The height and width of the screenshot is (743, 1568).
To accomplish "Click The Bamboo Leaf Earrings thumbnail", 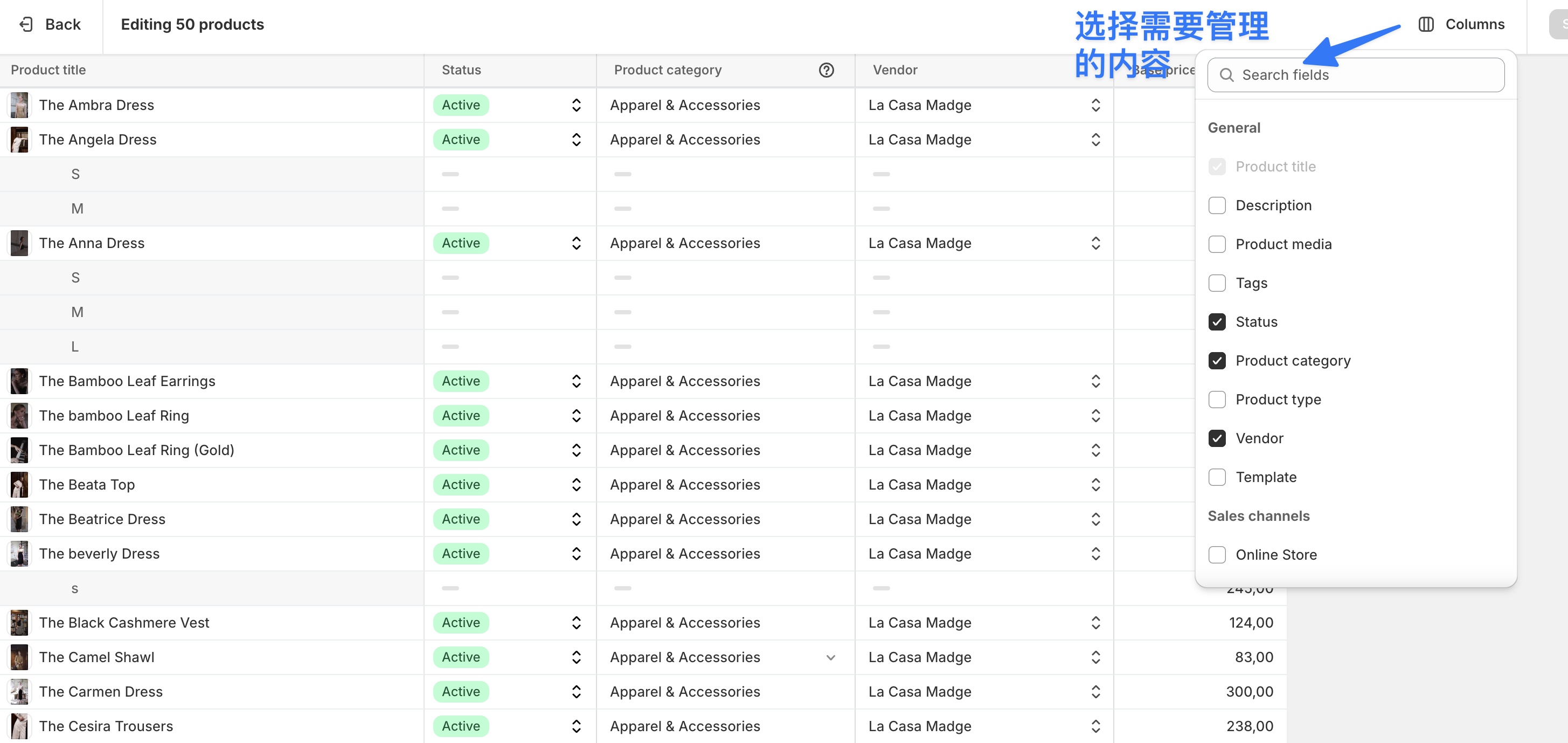I will [x=19, y=381].
